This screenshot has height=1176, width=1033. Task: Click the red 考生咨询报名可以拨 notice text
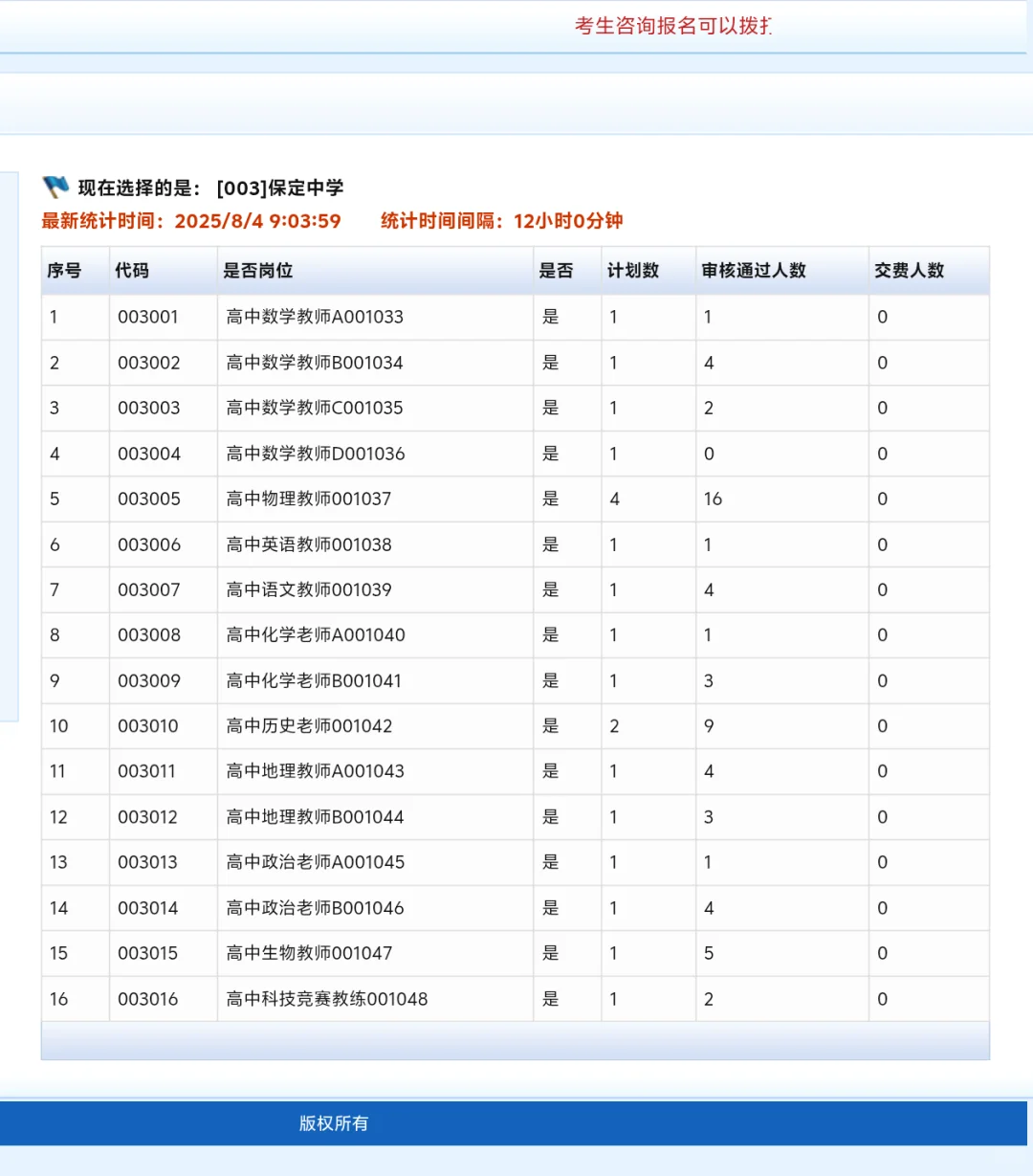click(x=673, y=26)
